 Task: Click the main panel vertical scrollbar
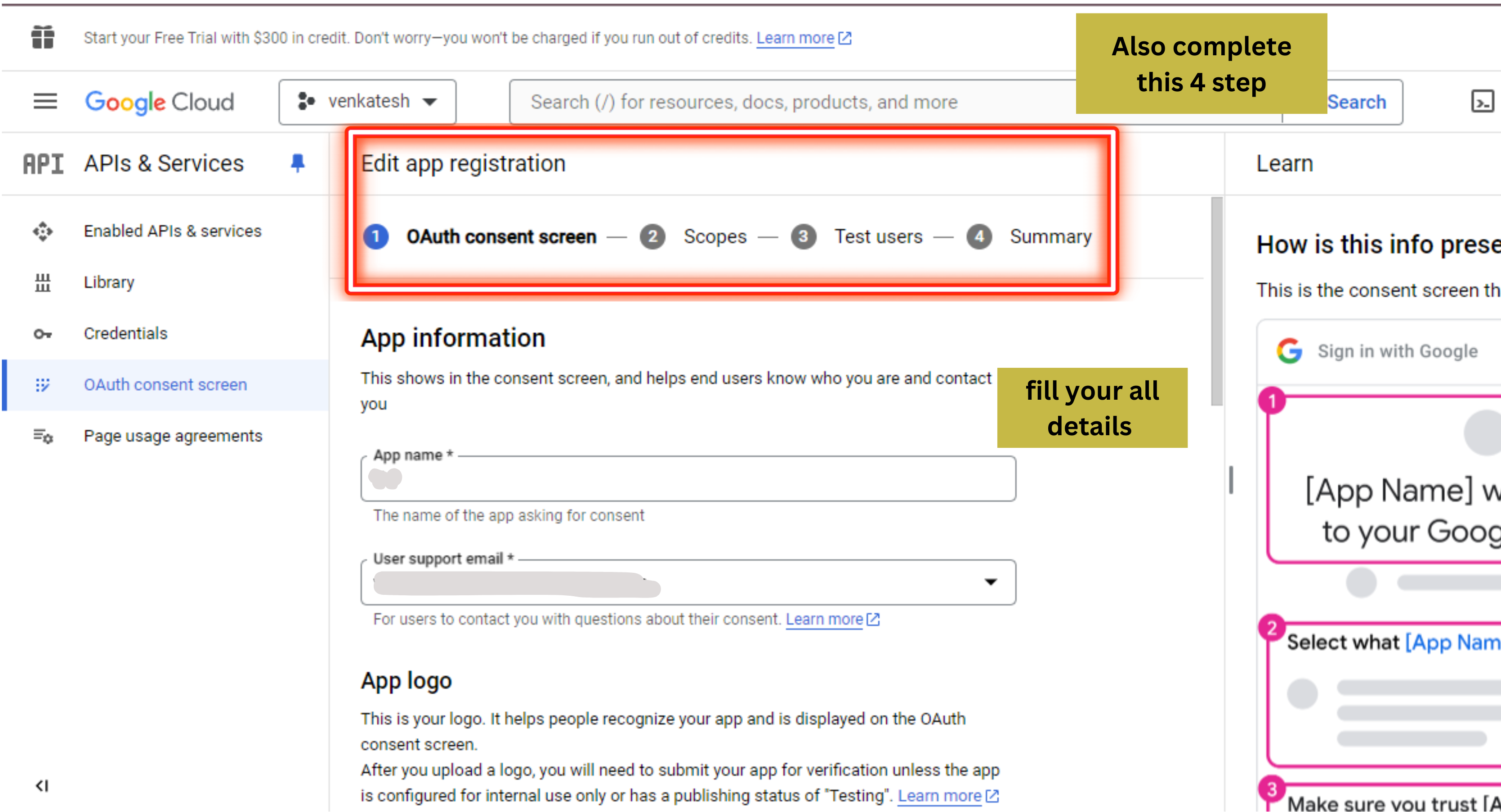pos(1217,301)
